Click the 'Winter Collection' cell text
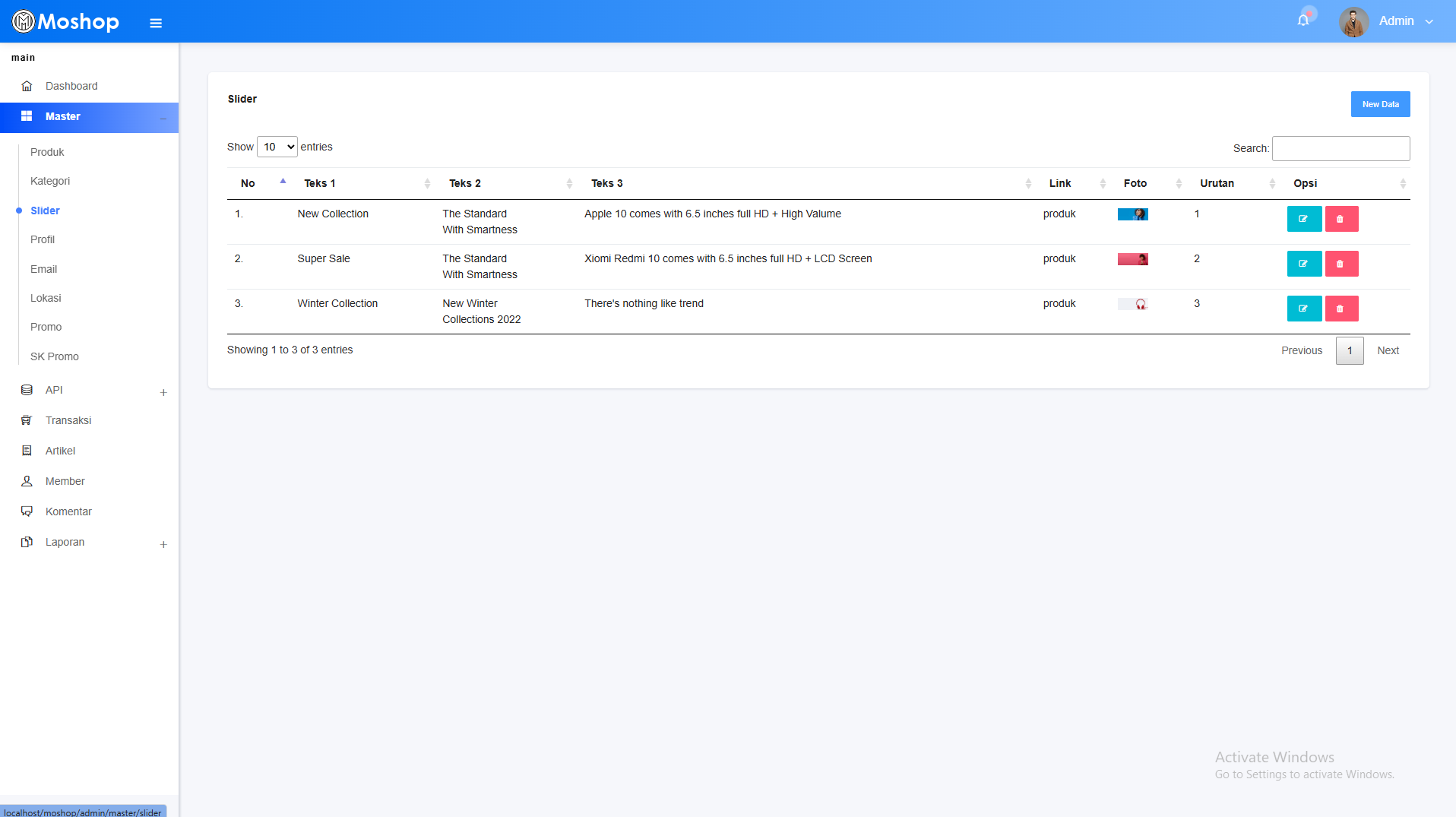1456x817 pixels. (337, 303)
